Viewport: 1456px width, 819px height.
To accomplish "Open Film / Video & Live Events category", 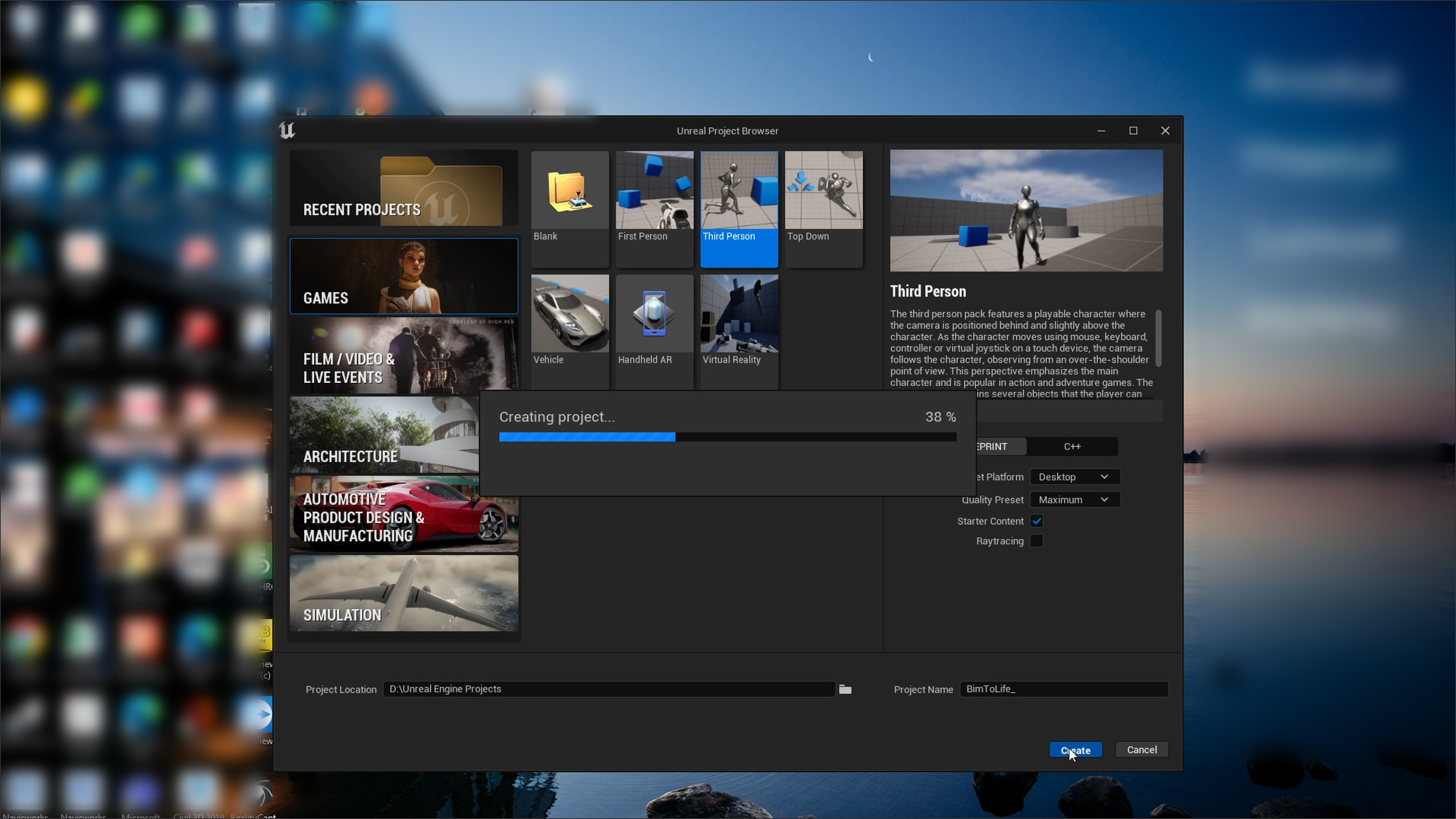I will click(403, 356).
